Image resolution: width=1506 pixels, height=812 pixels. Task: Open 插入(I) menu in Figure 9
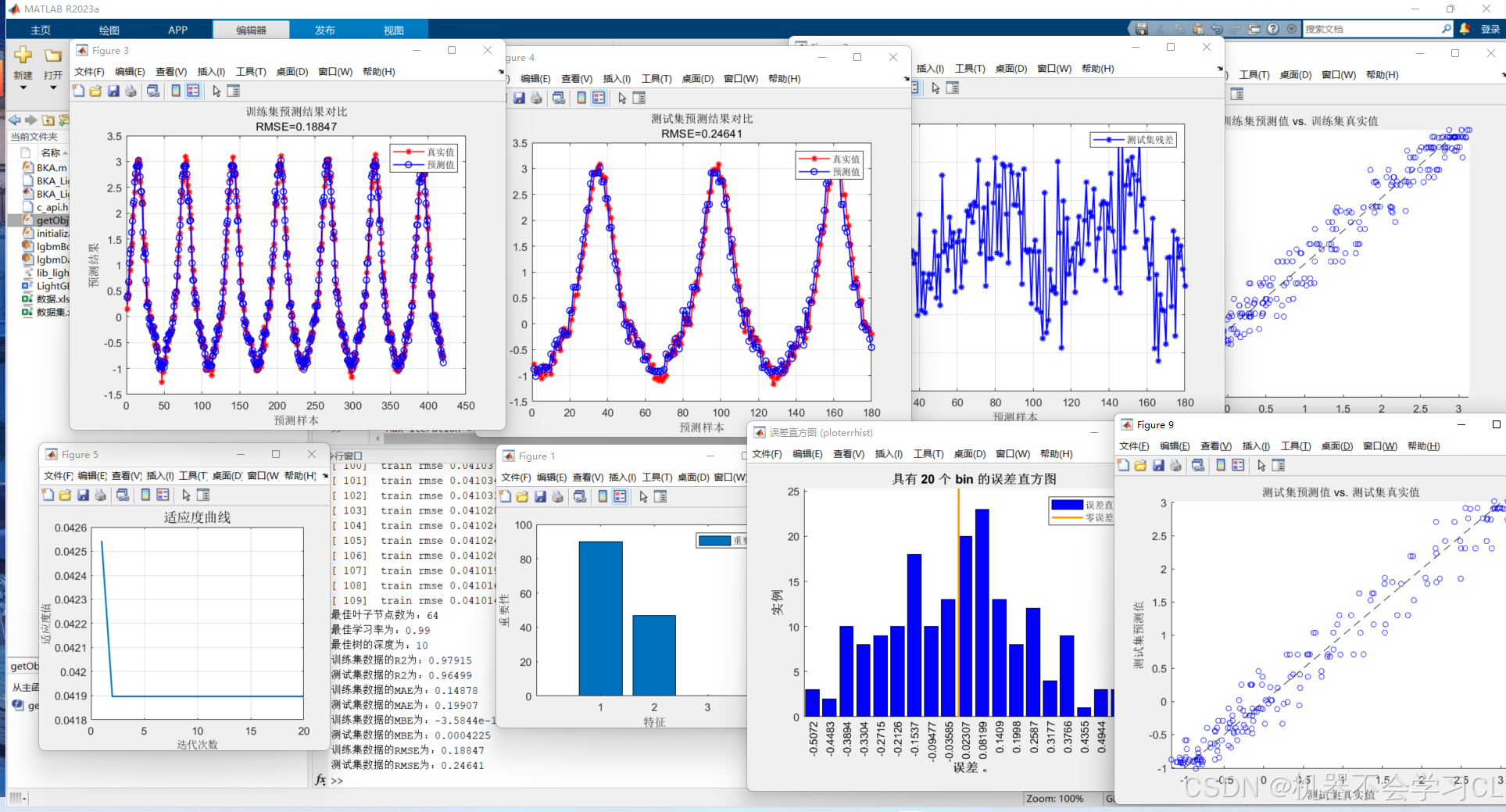[x=1256, y=446]
